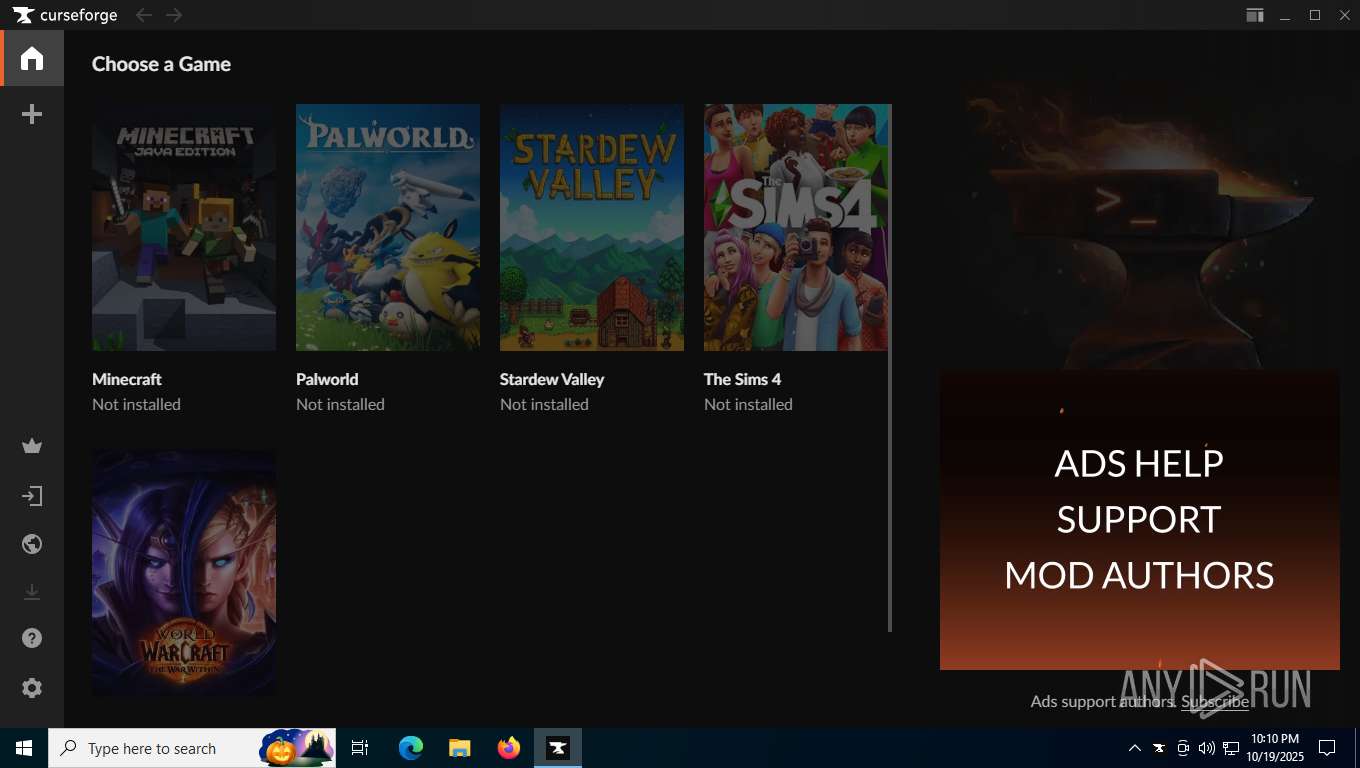Open the settings gear in the sidebar
Viewport: 1360px width, 768px height.
pos(32,688)
